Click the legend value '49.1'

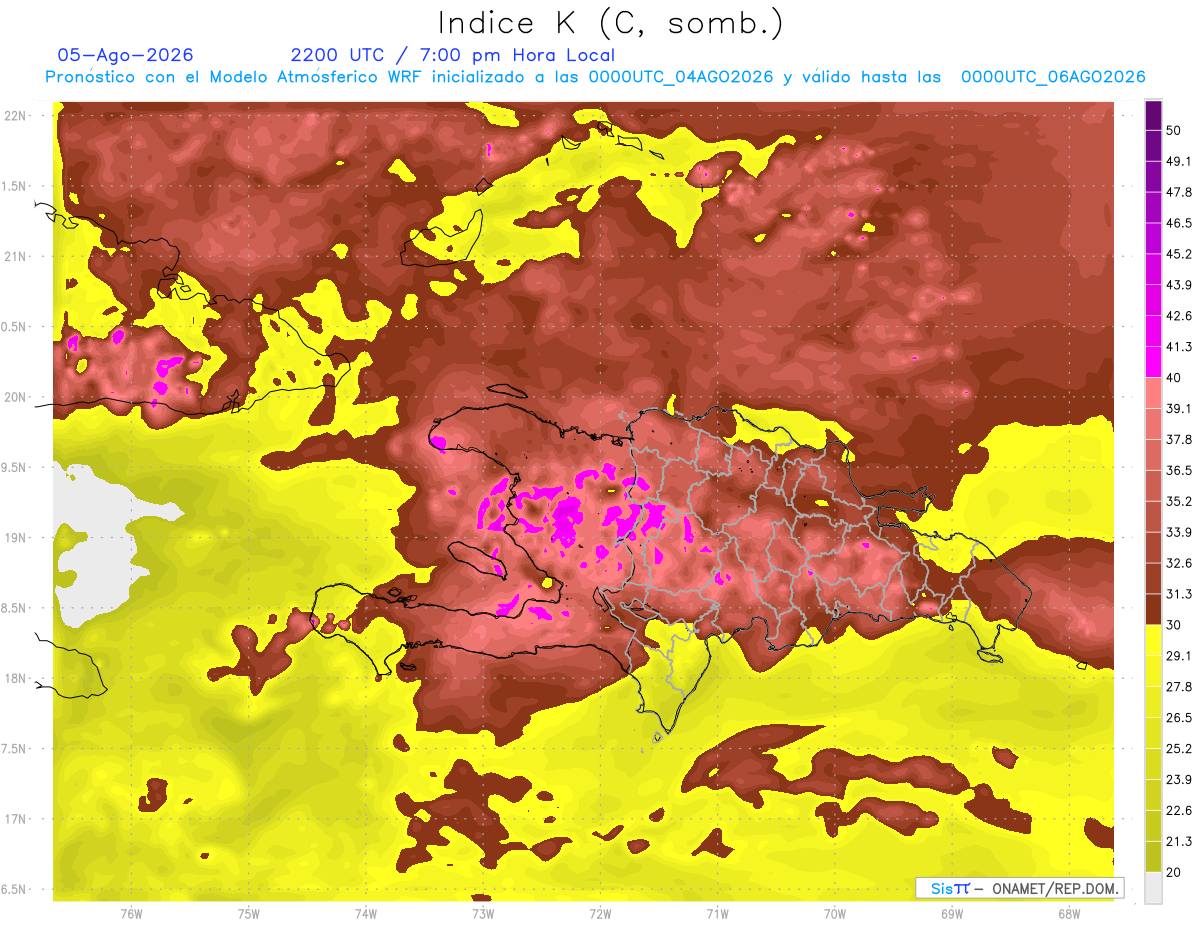click(x=1179, y=161)
